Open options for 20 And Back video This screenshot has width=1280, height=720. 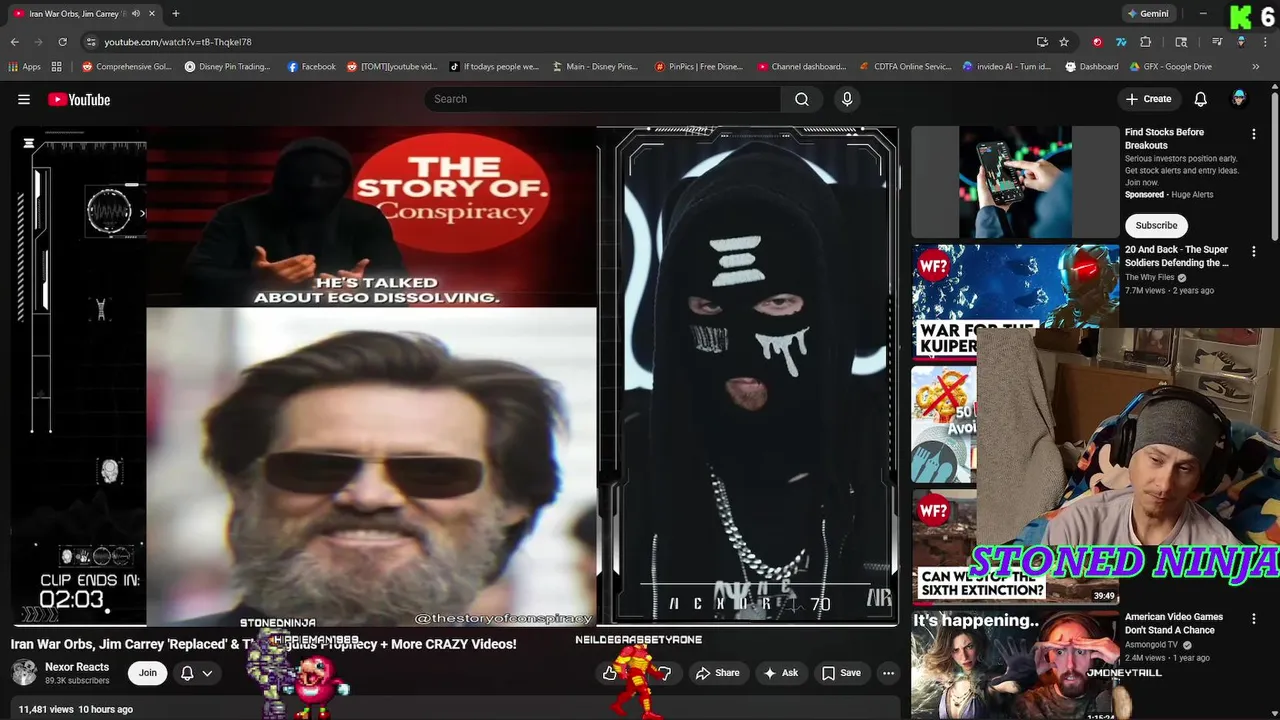(1253, 251)
